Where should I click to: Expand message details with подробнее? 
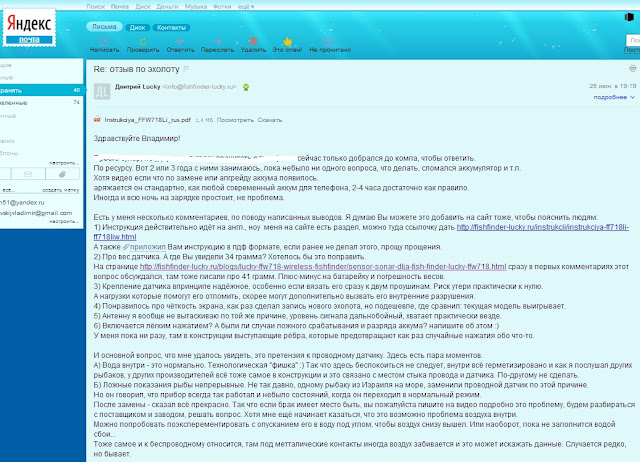[x=614, y=97]
